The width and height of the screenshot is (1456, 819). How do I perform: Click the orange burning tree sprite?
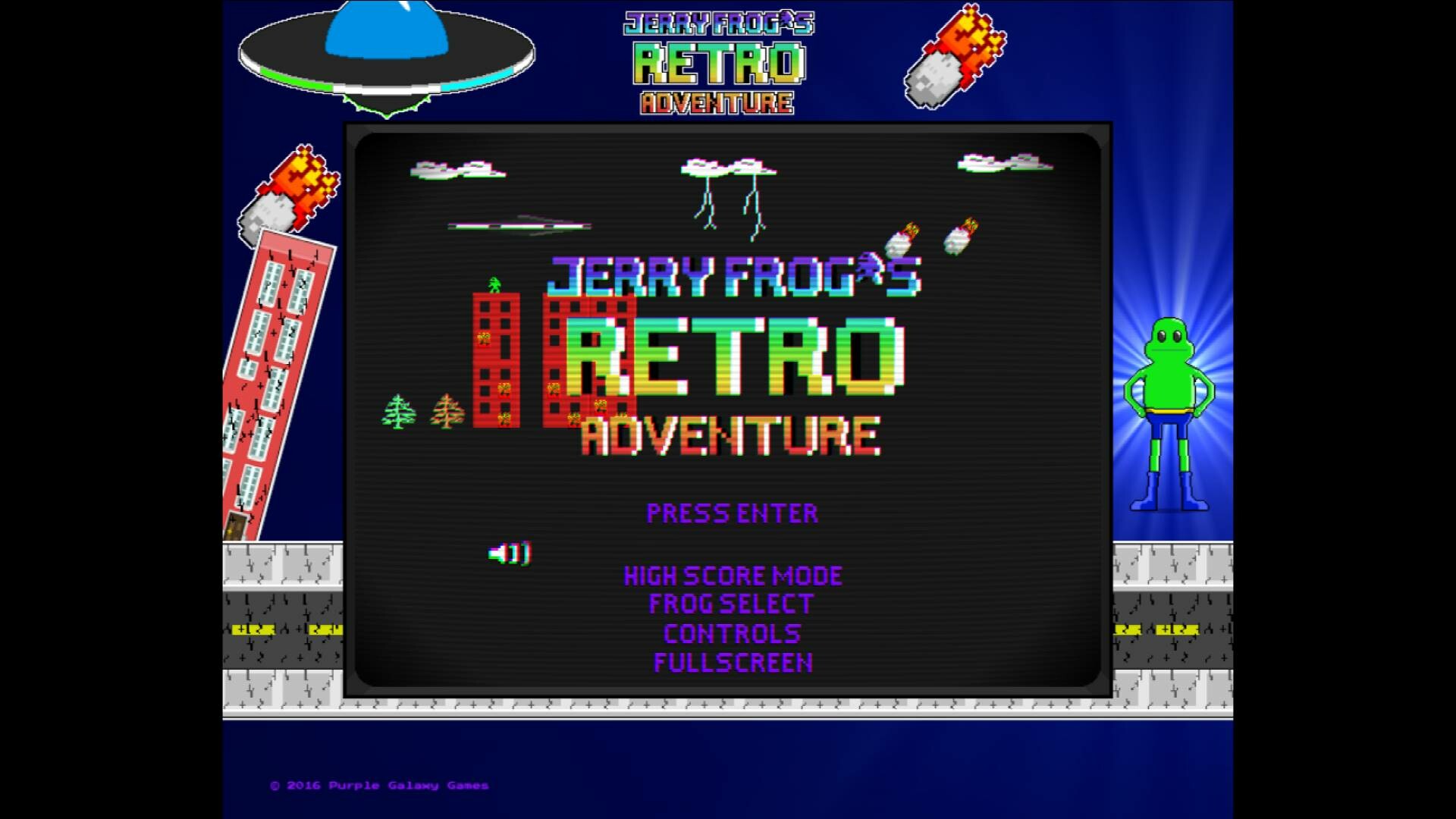pos(447,411)
